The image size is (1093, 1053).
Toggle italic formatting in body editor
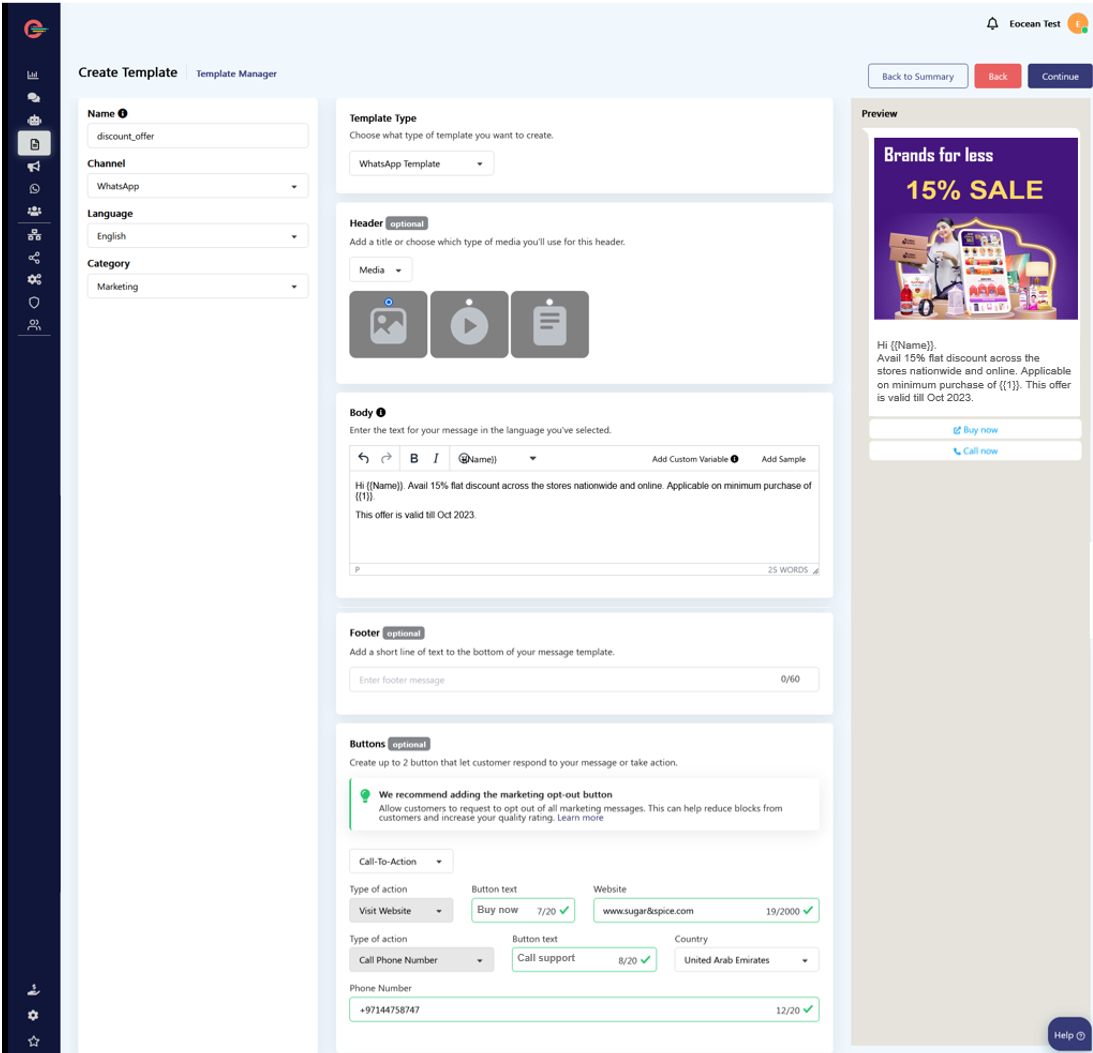coord(436,459)
